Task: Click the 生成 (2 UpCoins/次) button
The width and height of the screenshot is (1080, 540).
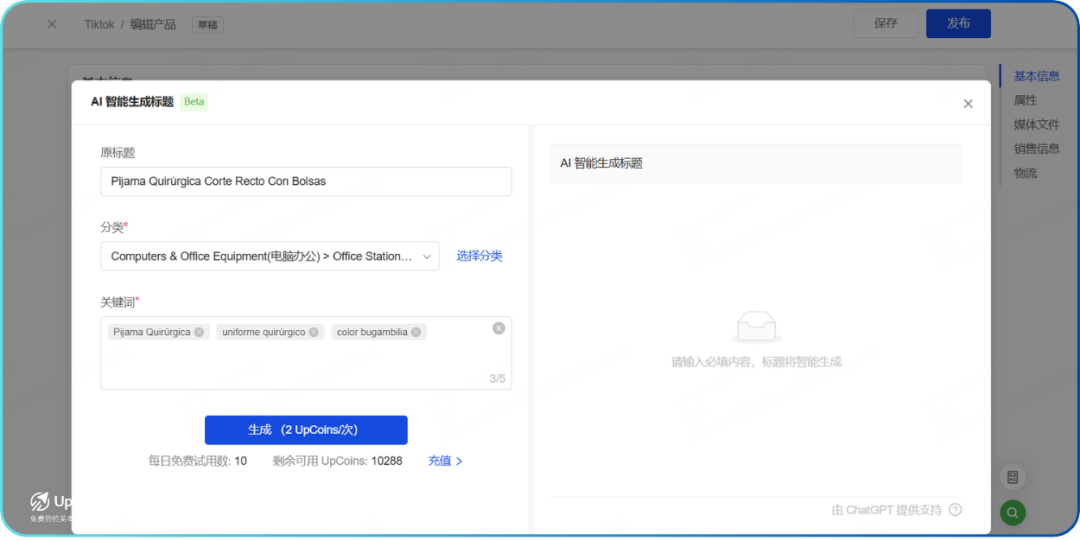Action: pos(306,430)
